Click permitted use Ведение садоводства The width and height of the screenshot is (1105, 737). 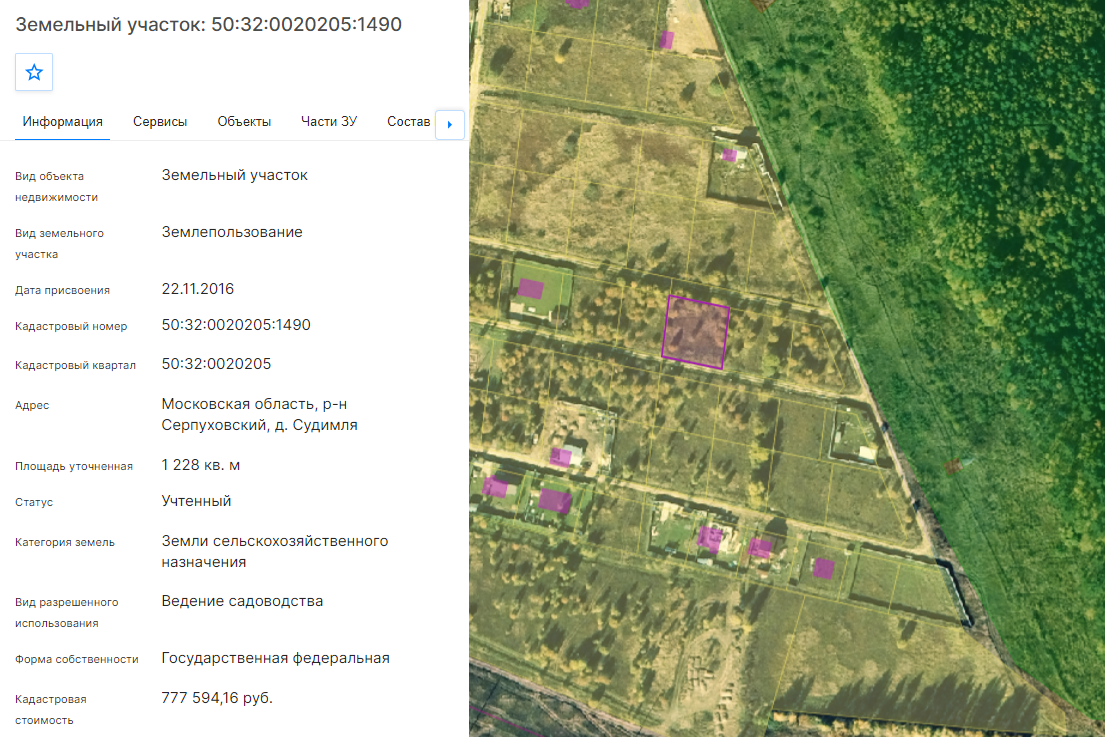click(242, 601)
